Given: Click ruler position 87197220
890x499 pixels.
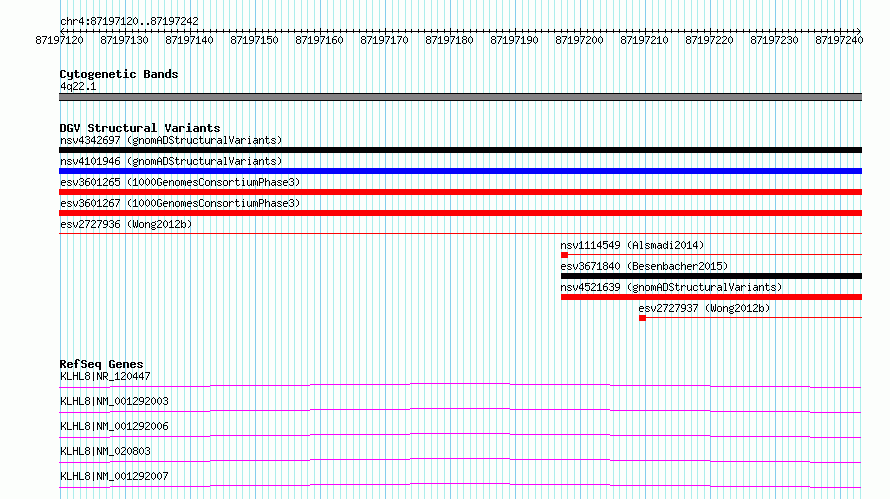Looking at the screenshot, I should click(710, 40).
